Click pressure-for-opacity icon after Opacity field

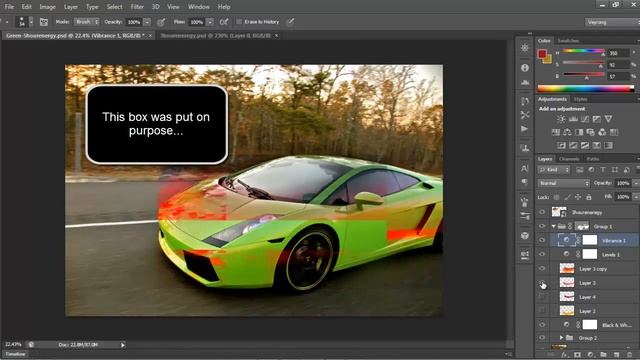pyautogui.click(x=161, y=22)
